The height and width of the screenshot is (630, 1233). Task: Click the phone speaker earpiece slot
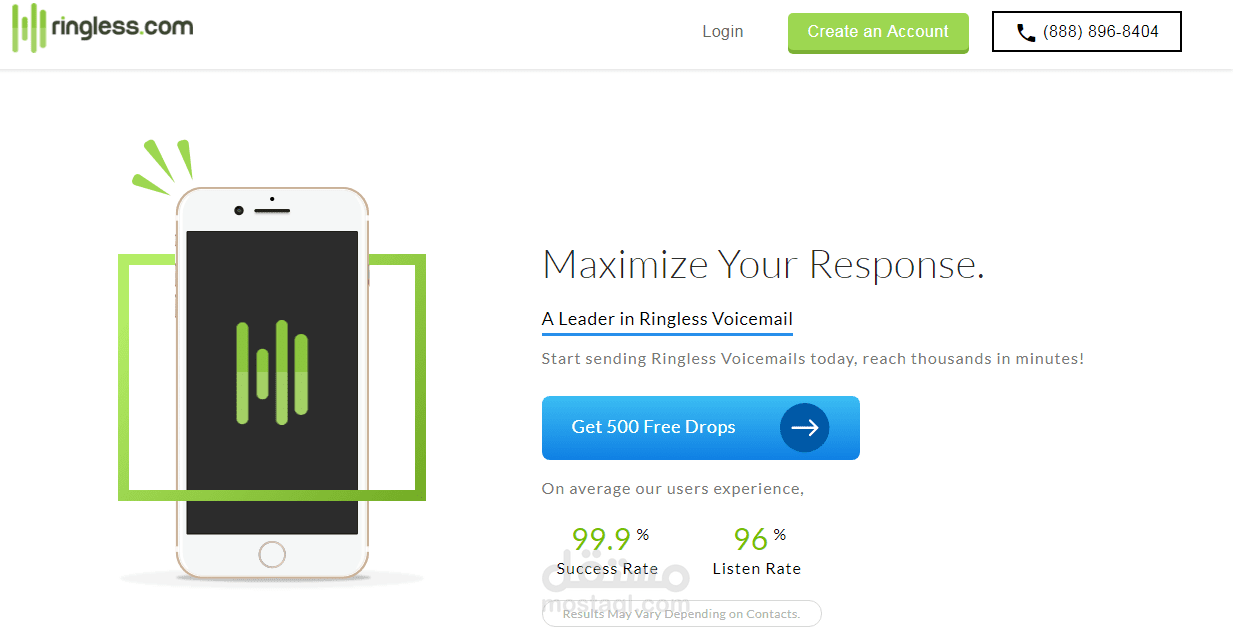coord(272,210)
